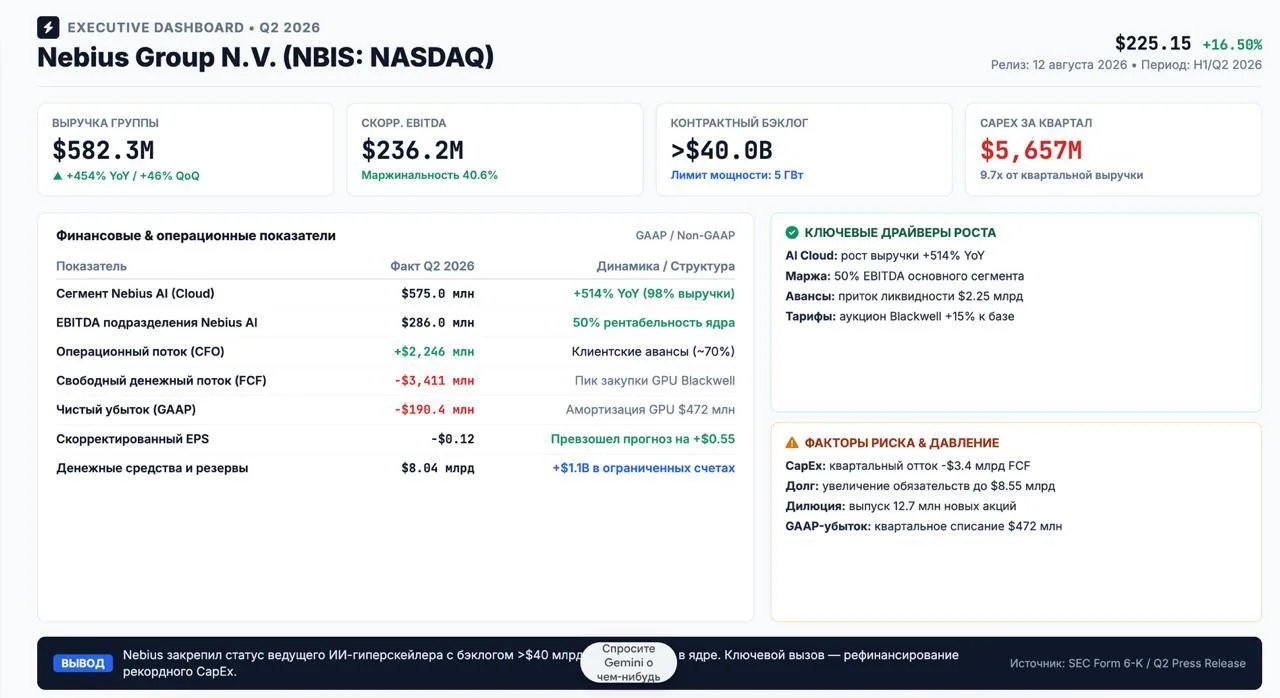Click the Показатель column header
This screenshot has width=1280, height=698.
[x=91, y=266]
